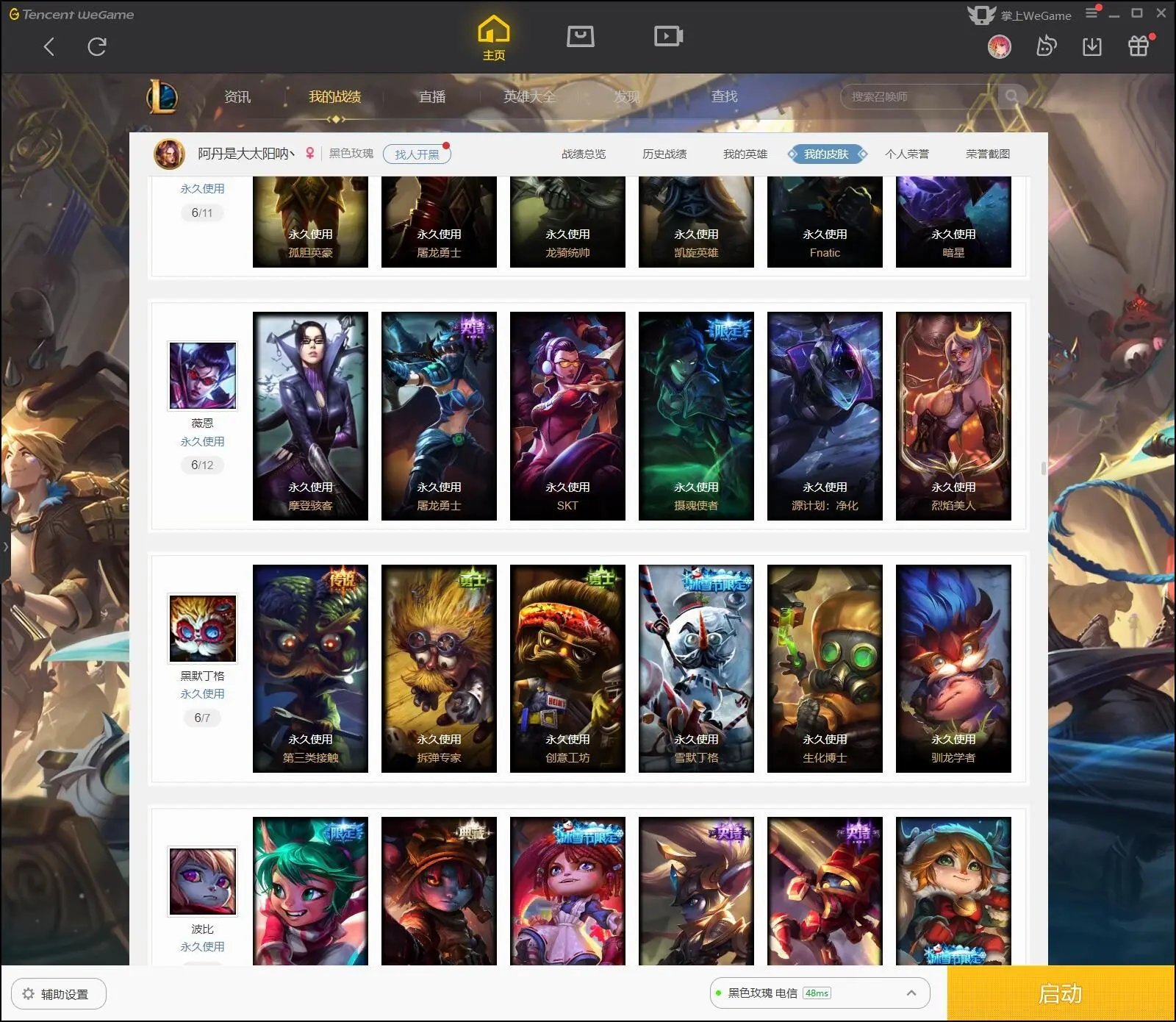This screenshot has height=1022, width=1176.
Task: Select the 我的皮肤 sub-tab
Action: 826,154
